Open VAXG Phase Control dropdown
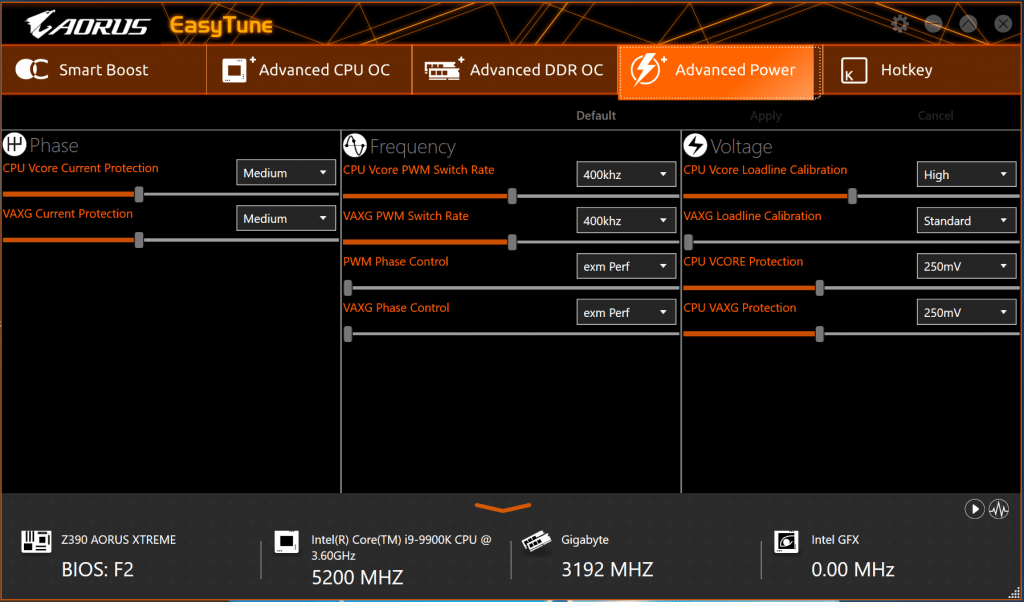The image size is (1024, 602). [x=626, y=313]
